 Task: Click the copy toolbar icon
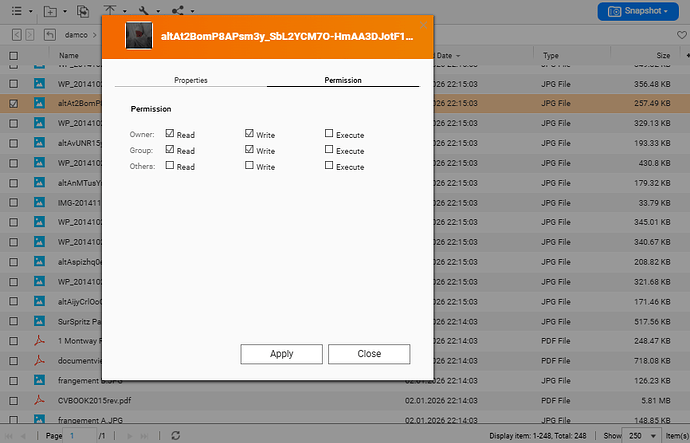[85, 11]
